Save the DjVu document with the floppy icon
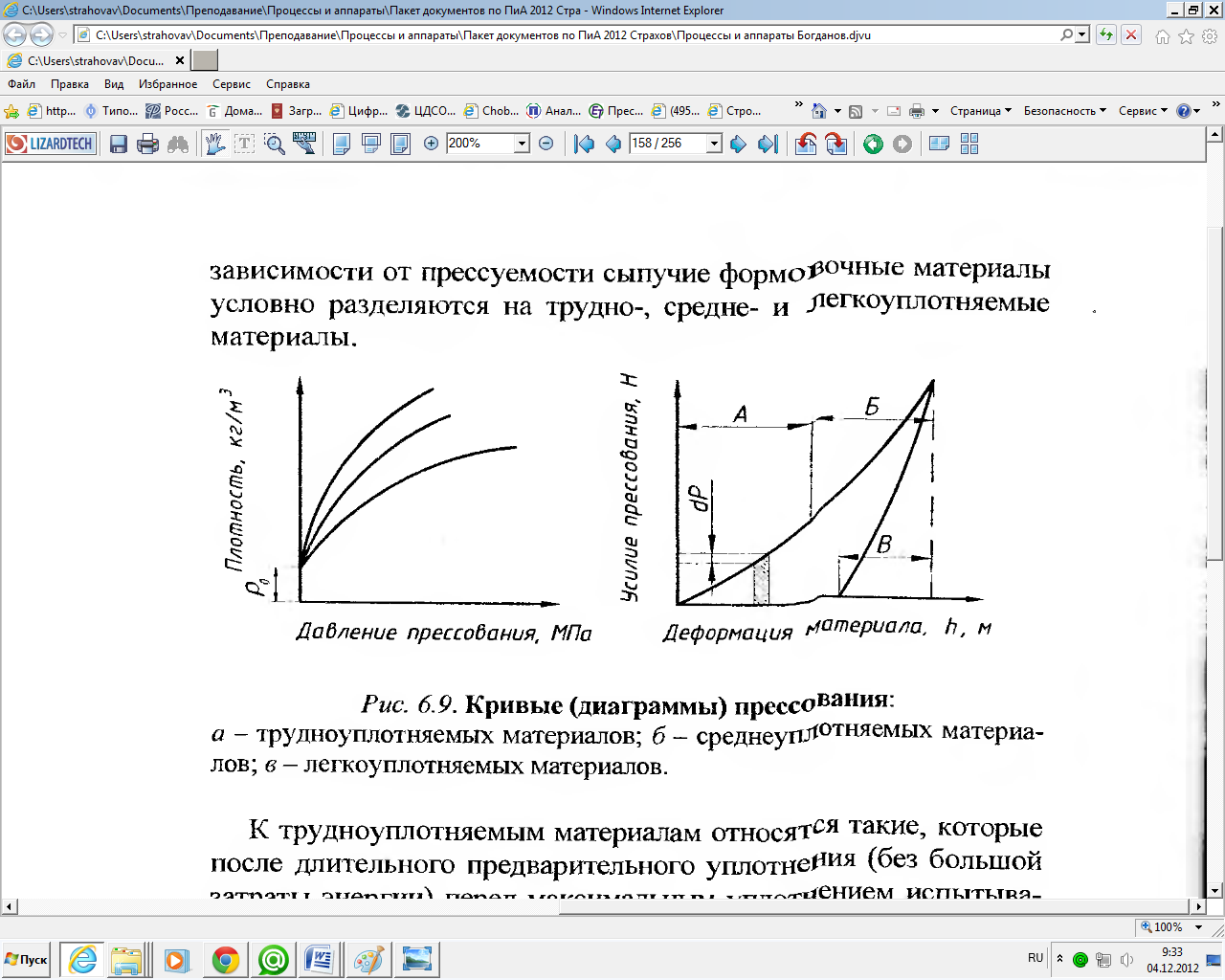The image size is (1225, 980). coord(119,144)
